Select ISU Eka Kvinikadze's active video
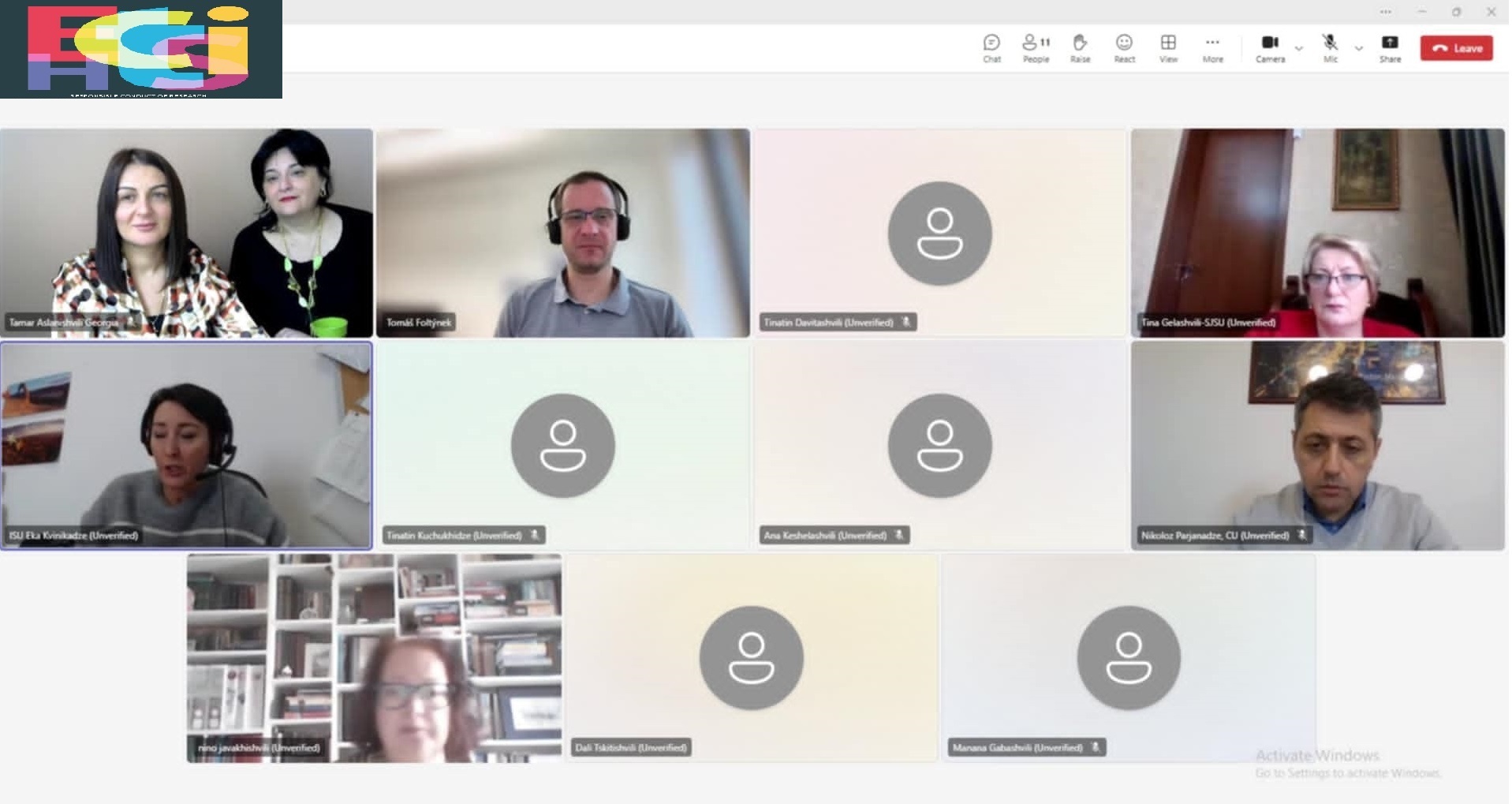The width and height of the screenshot is (1512, 804). click(x=186, y=445)
